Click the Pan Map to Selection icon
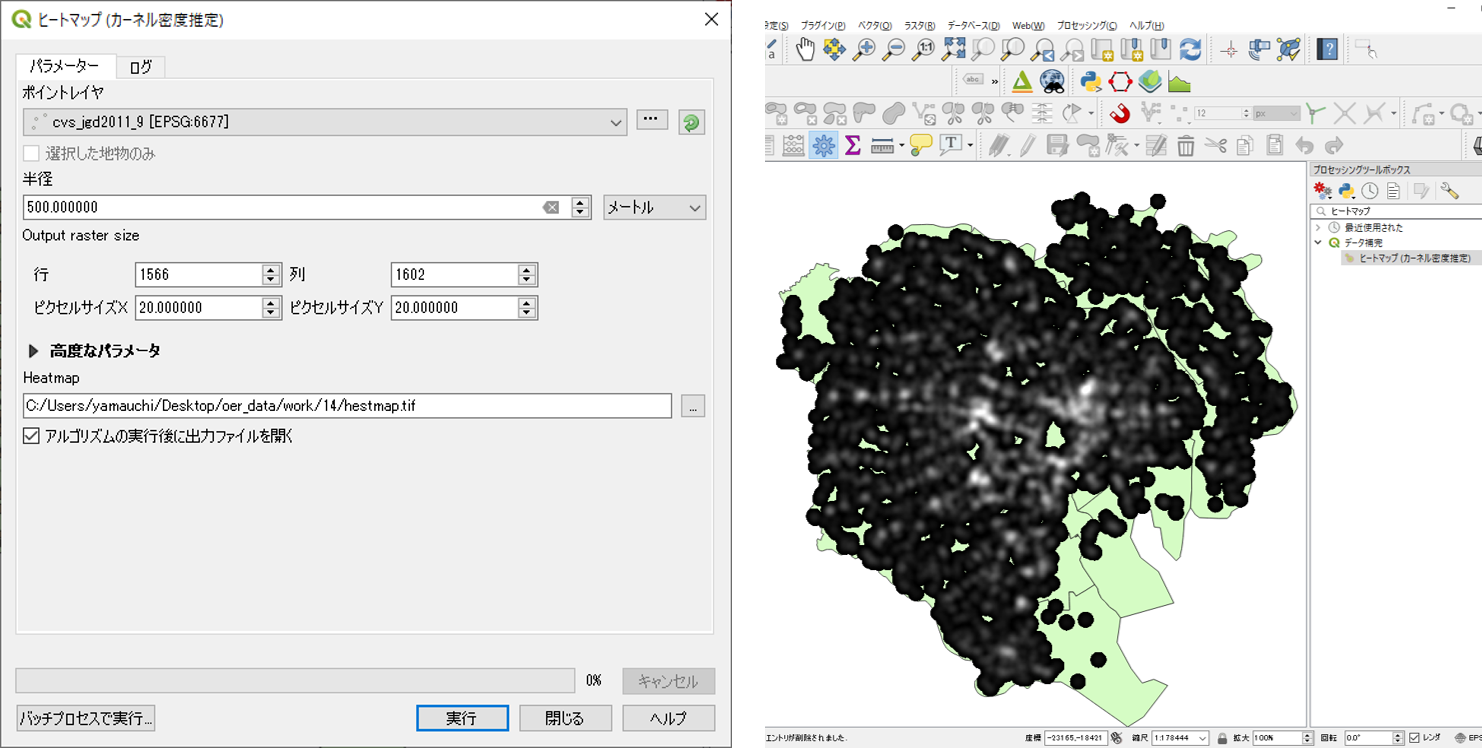Screen dimensions: 1482x748 click(834, 49)
